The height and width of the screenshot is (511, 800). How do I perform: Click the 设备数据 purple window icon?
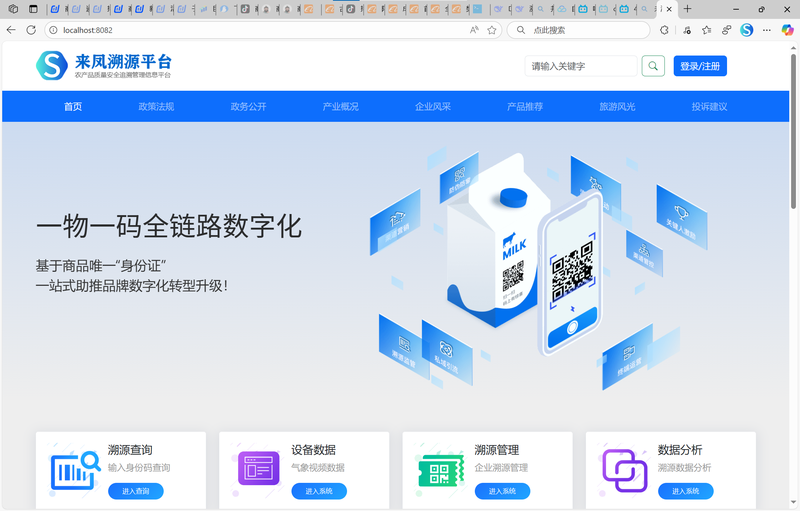coord(259,468)
